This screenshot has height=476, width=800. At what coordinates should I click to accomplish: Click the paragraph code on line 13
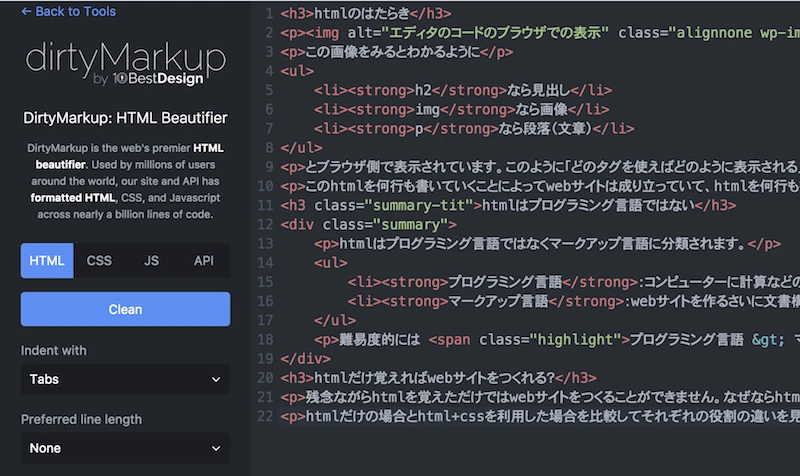547,243
